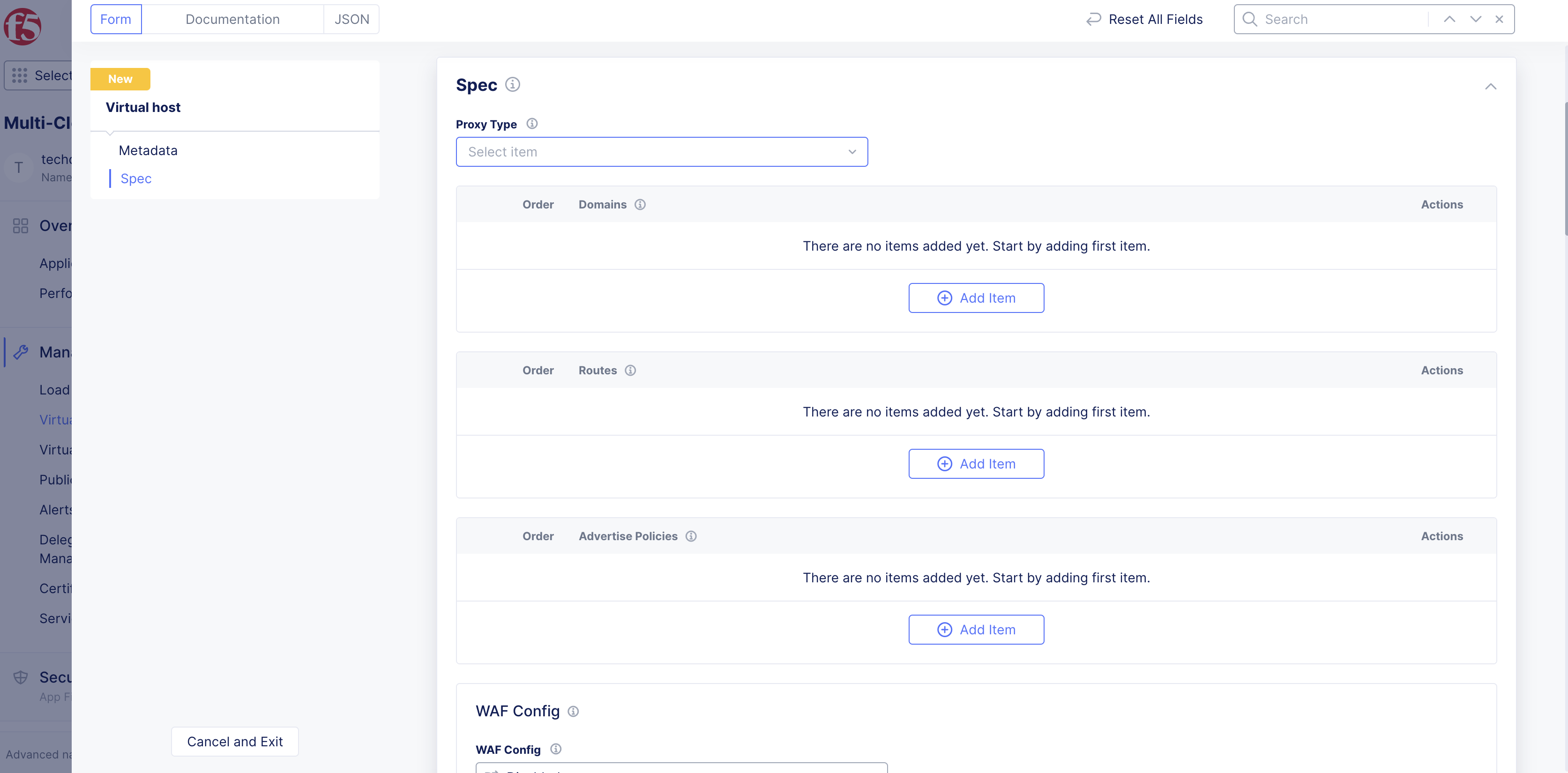
Task: Open the service selector grid menu
Action: pyautogui.click(x=20, y=75)
